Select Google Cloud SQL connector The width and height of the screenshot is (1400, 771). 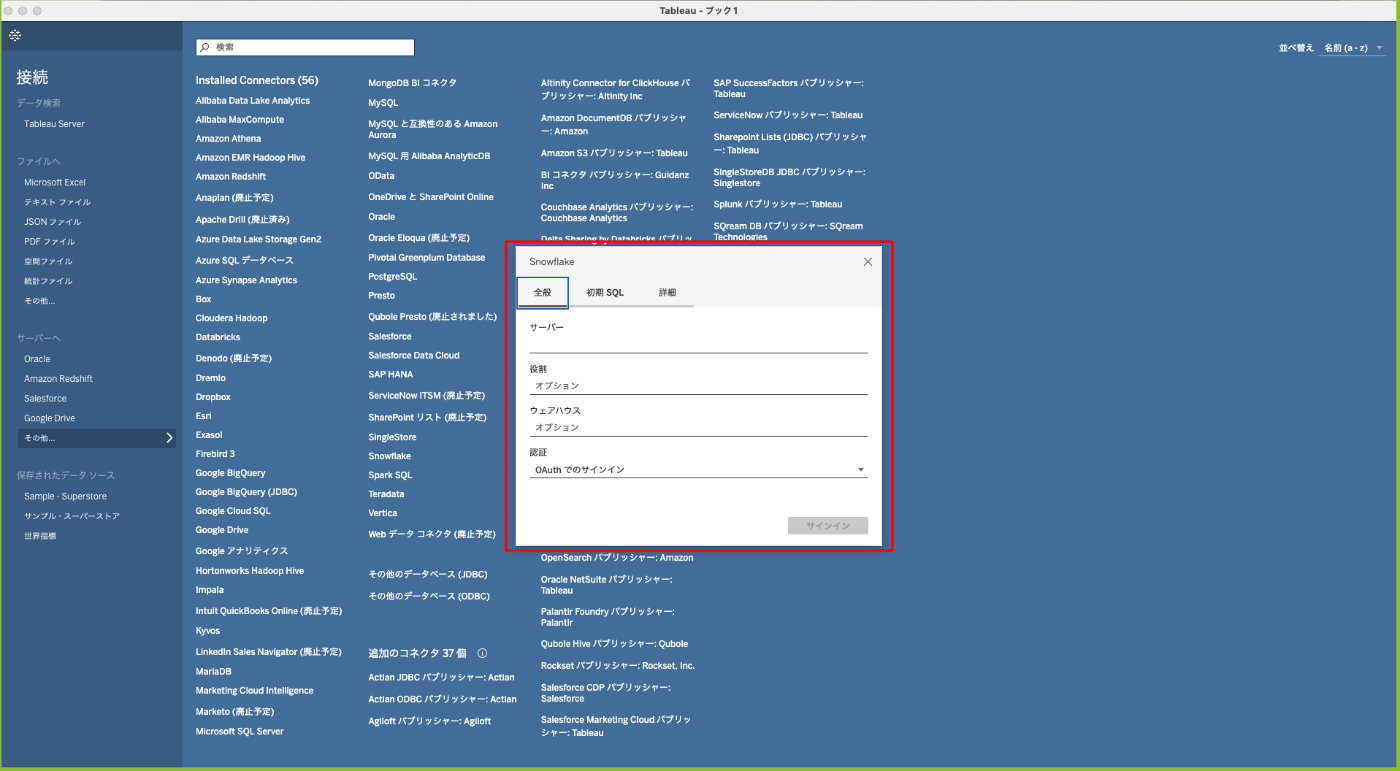pos(233,511)
